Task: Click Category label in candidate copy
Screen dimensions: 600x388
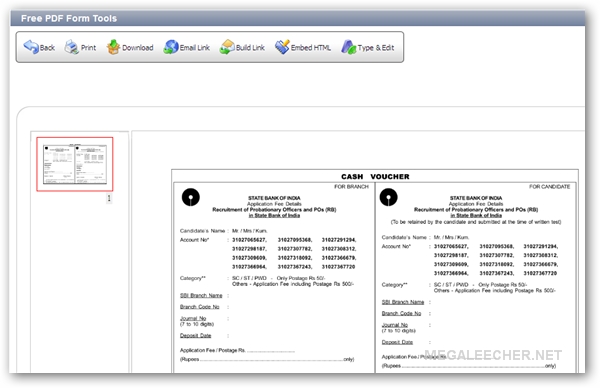Action: point(394,285)
